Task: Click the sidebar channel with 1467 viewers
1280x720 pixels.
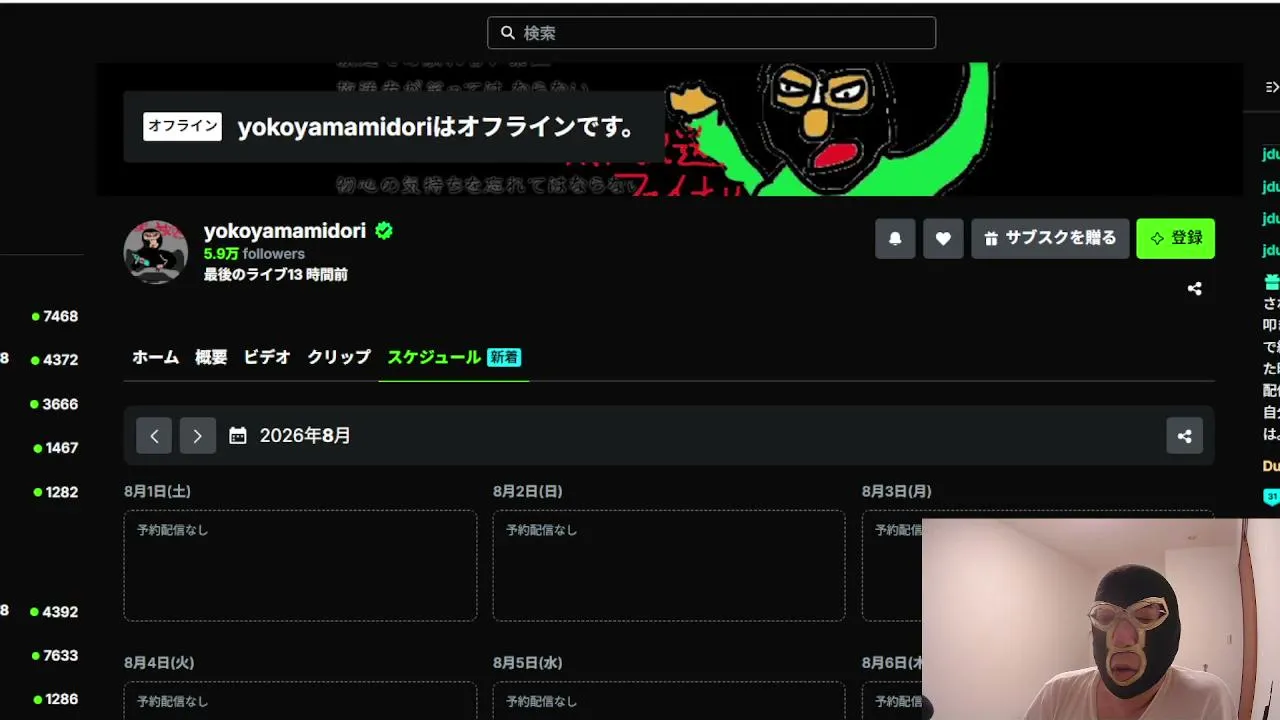Action: coord(54,448)
